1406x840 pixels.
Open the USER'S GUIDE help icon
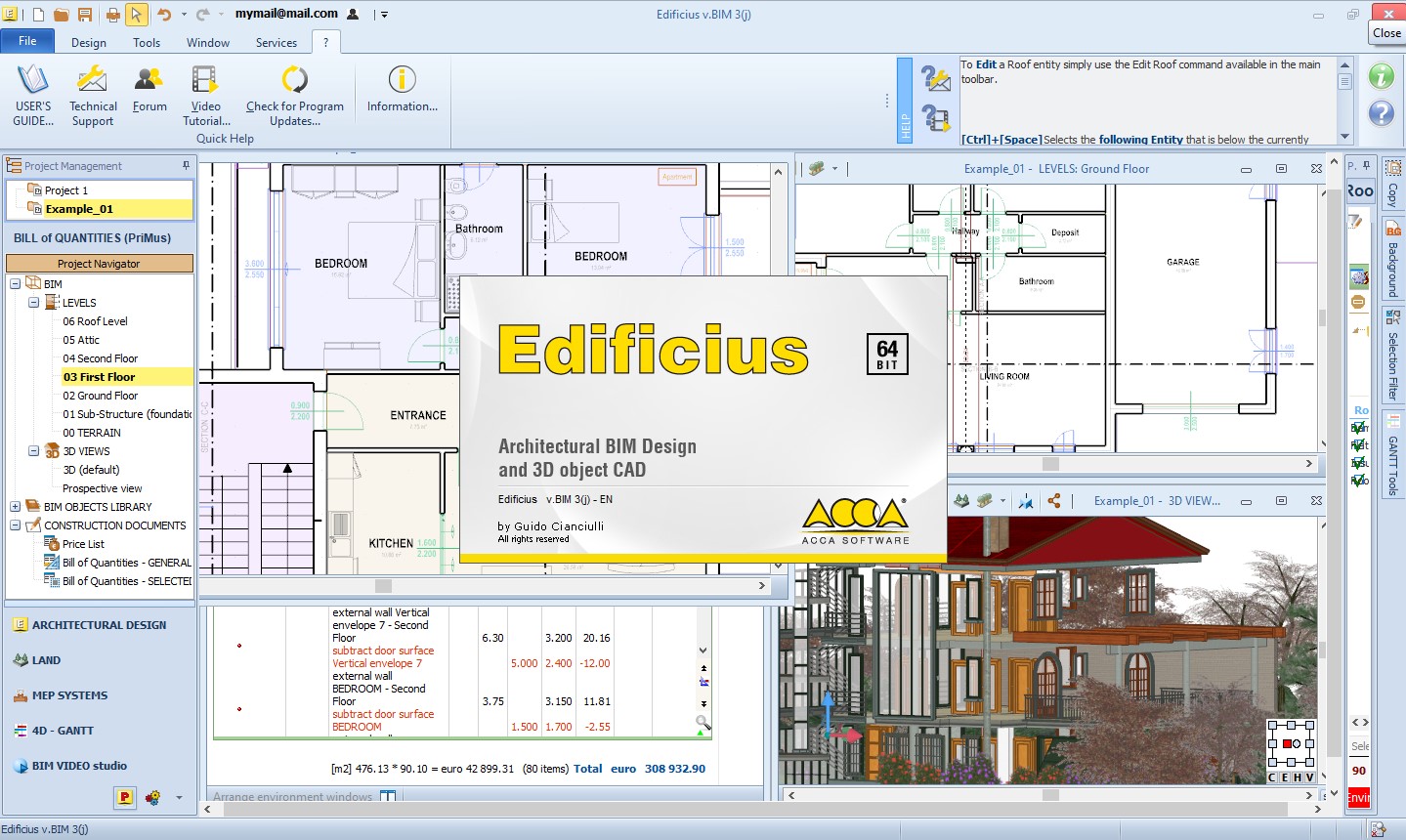click(33, 94)
